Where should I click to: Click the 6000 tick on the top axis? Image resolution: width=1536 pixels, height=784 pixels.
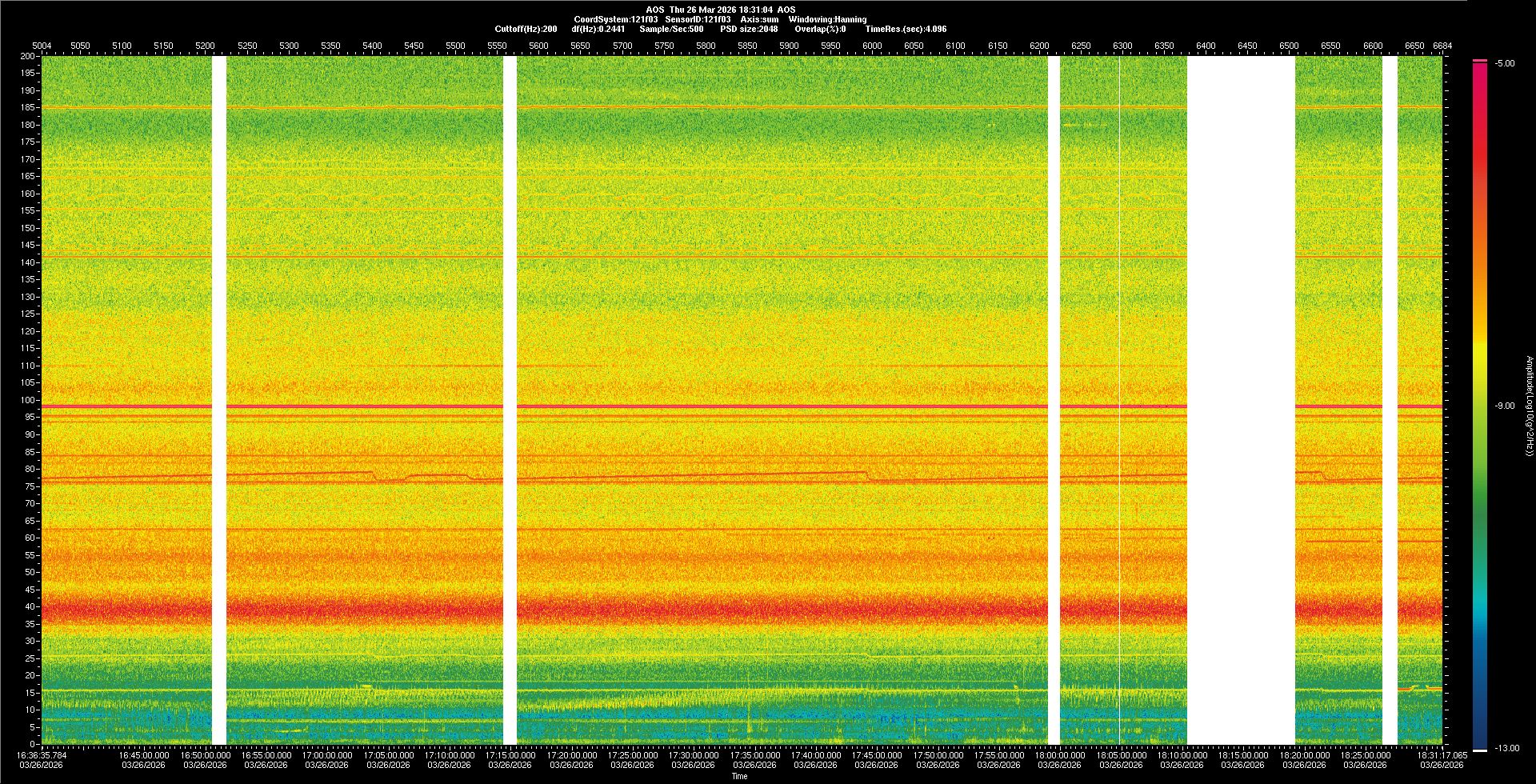pos(872,46)
